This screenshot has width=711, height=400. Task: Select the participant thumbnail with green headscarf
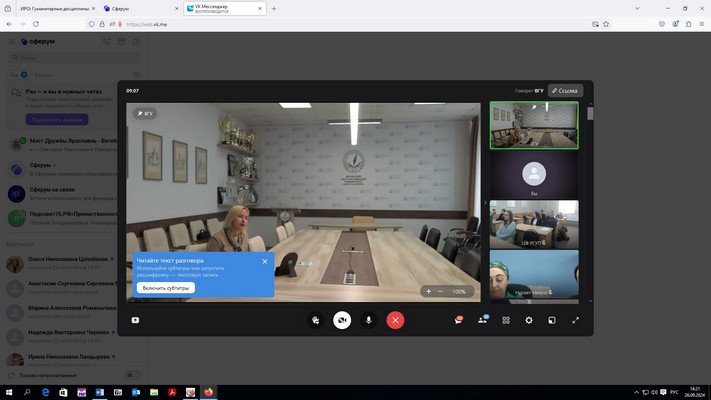click(534, 274)
